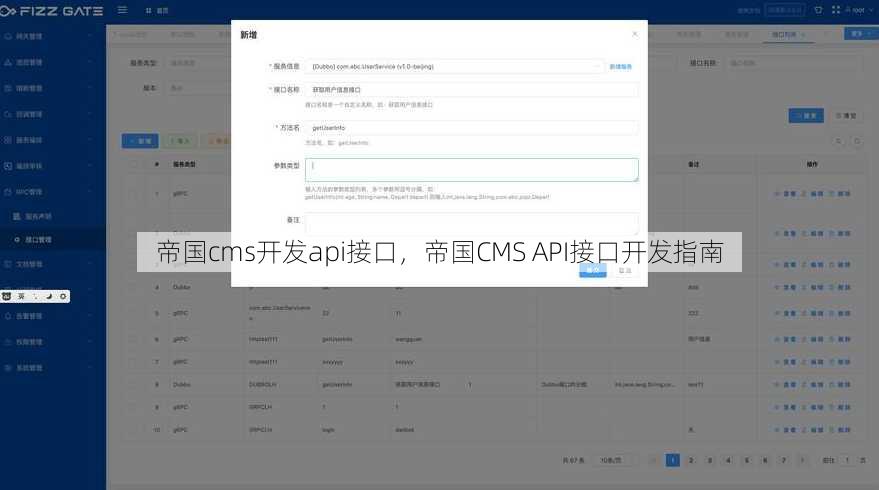
Task: Open the 10条/页 page size dropdown
Action: [616, 460]
